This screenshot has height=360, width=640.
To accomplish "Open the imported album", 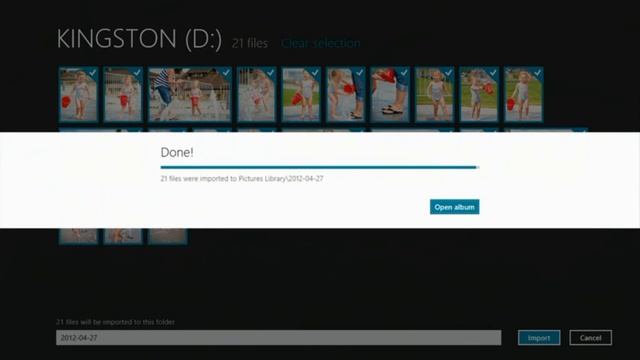I will tap(454, 207).
